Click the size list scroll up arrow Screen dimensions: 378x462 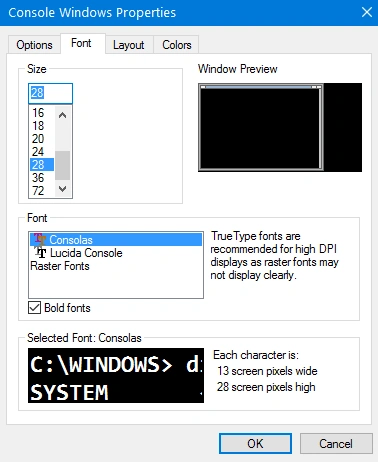click(x=62, y=115)
